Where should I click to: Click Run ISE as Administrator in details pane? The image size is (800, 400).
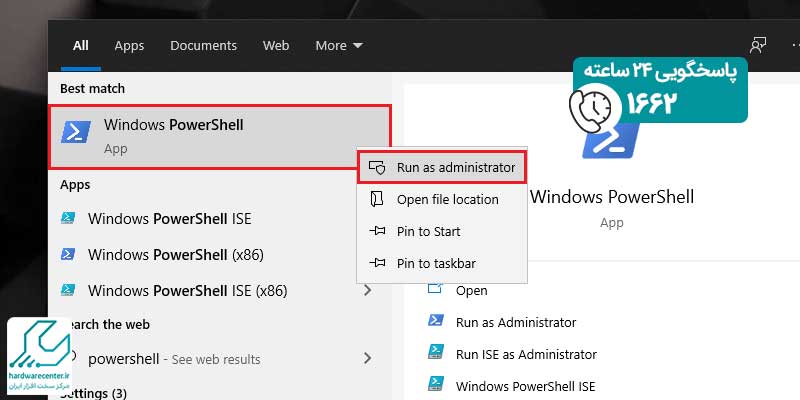click(x=526, y=354)
